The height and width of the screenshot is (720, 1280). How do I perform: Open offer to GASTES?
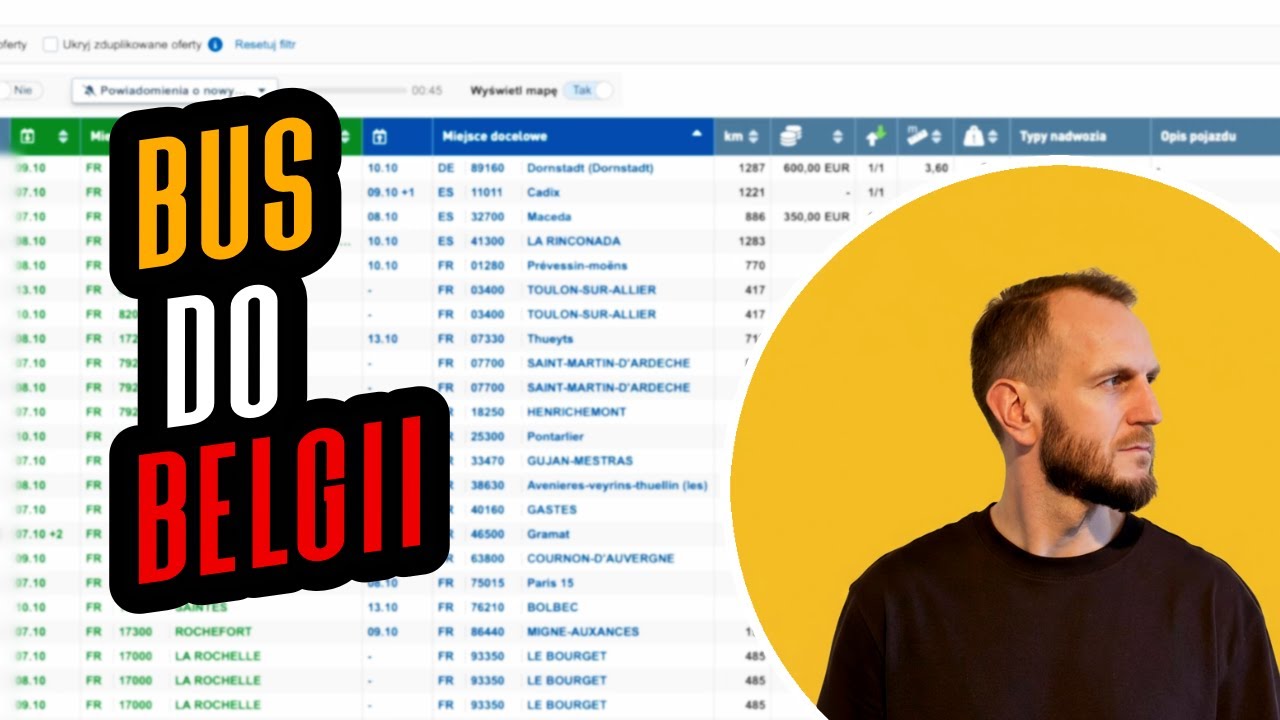pos(552,510)
